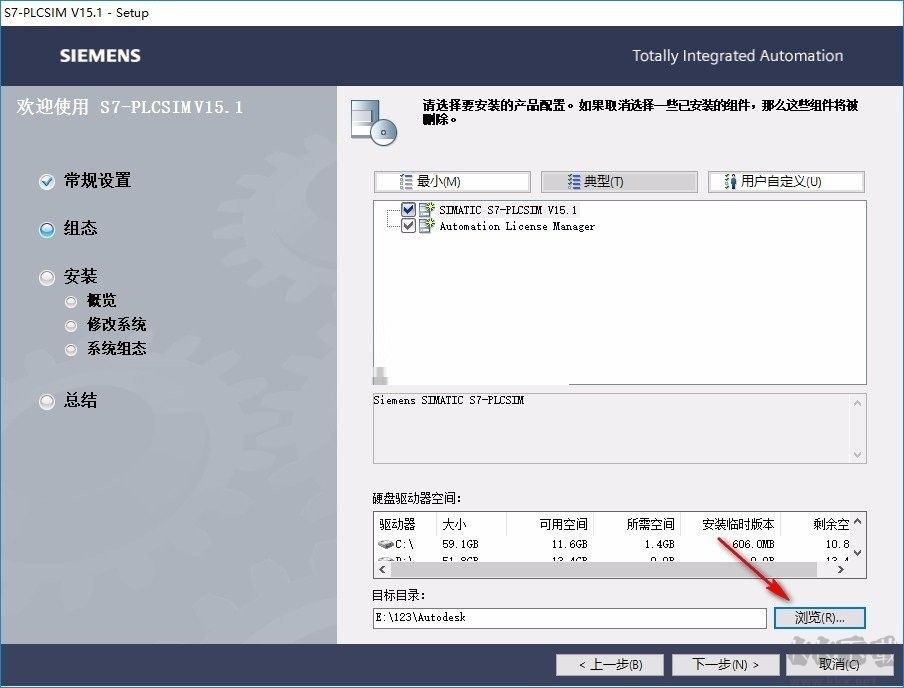Click the blue indicator beside 组态

coord(47,230)
